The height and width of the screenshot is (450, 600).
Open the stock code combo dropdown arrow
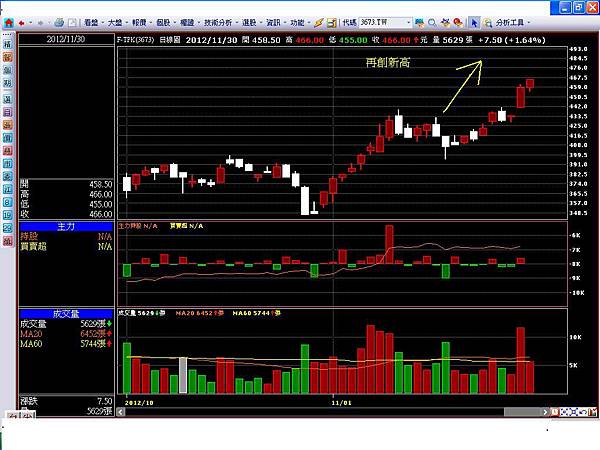pyautogui.click(x=409, y=23)
